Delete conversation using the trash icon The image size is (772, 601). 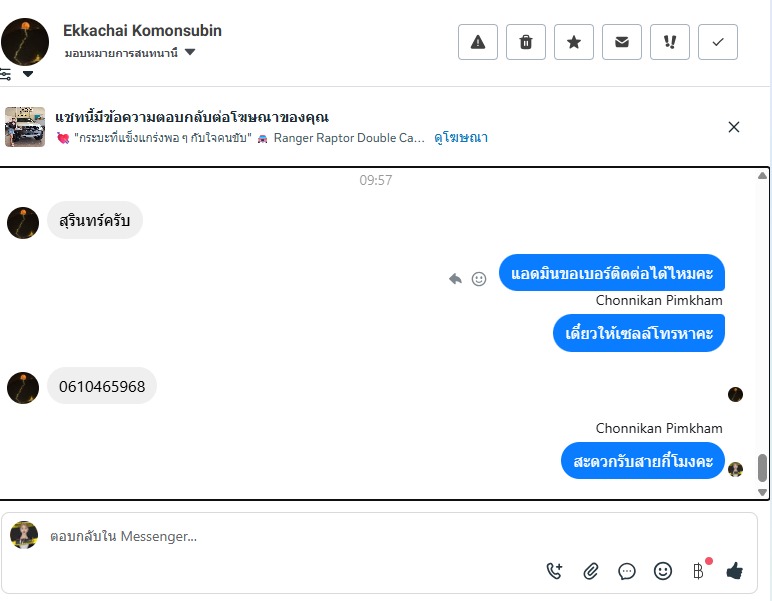tap(526, 42)
